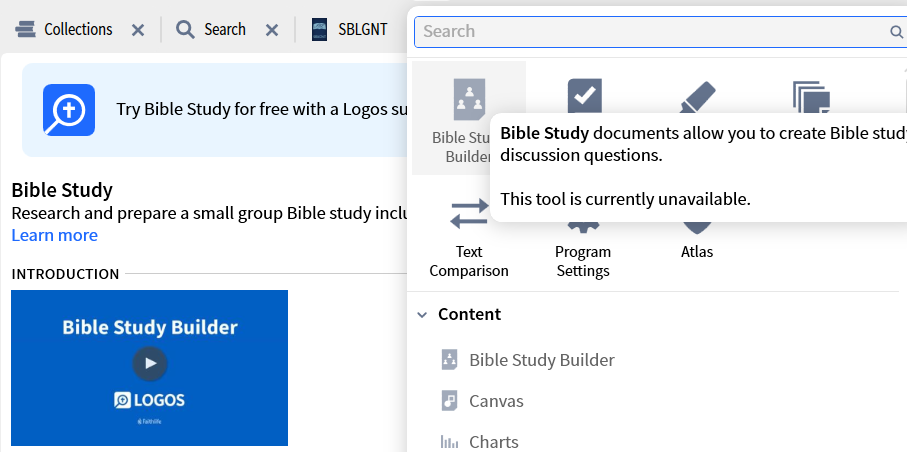The width and height of the screenshot is (907, 452).
Task: Click the highlighter pen tool icon
Action: (698, 97)
